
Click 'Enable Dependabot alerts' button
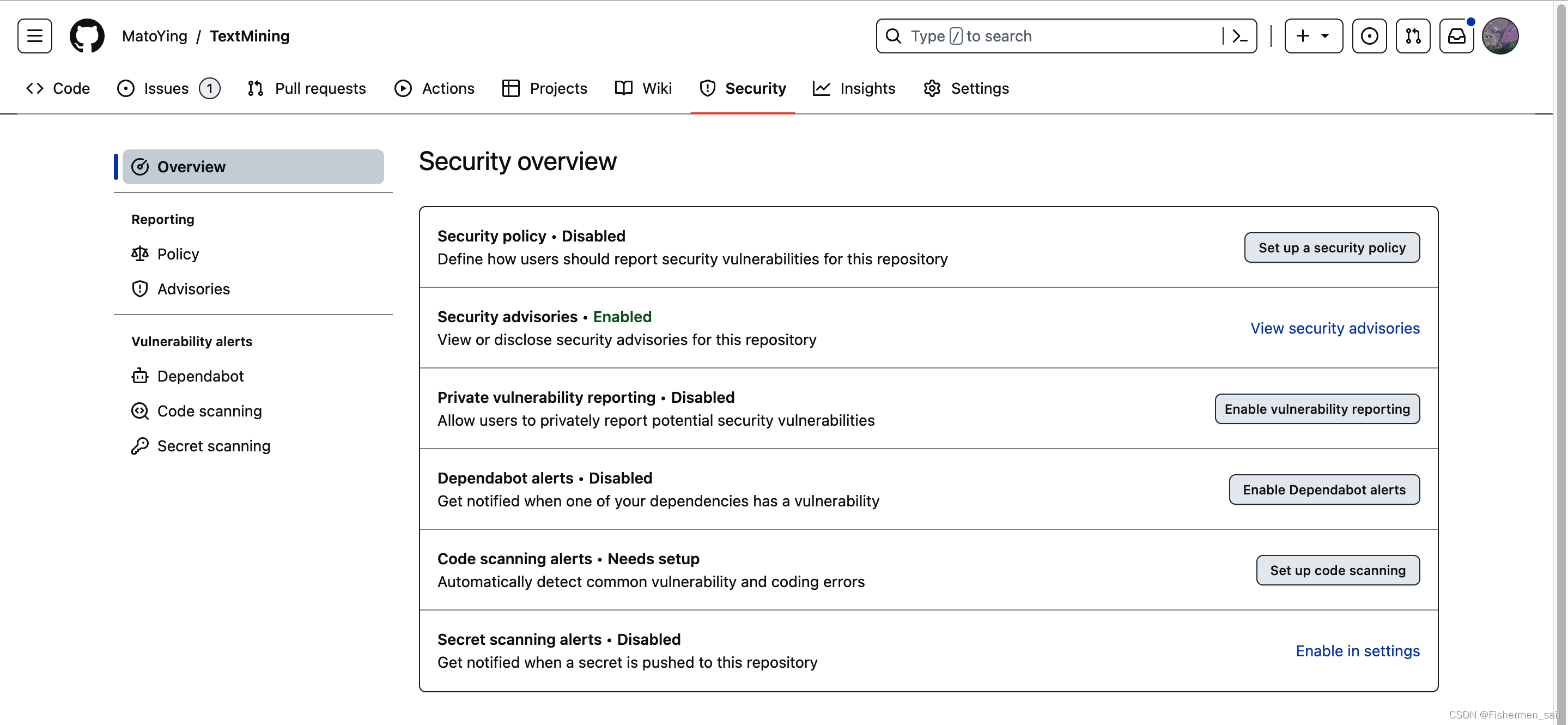1324,490
